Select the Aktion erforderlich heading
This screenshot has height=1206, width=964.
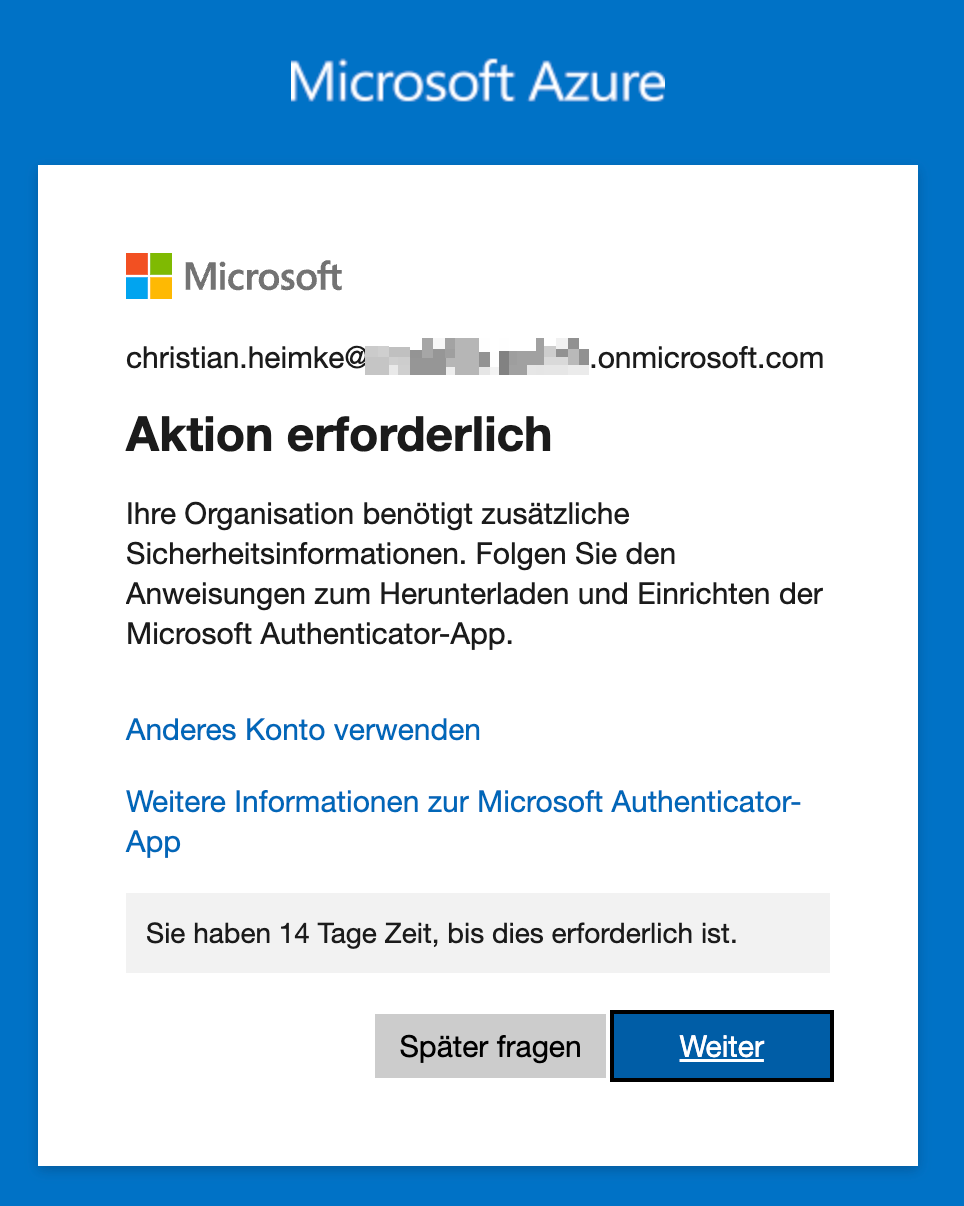tap(339, 435)
